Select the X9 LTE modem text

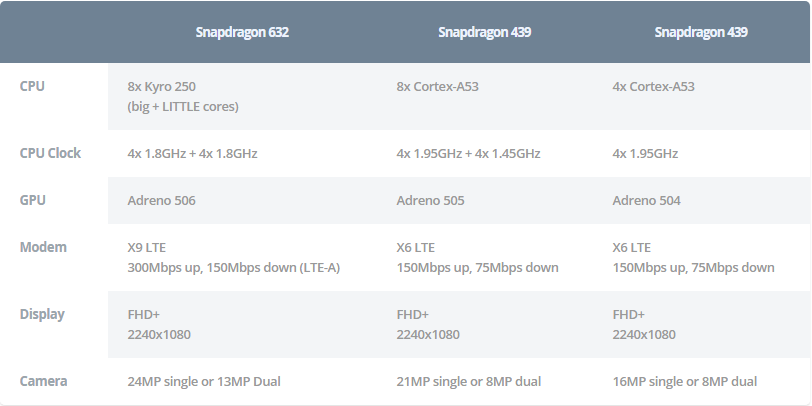149,247
